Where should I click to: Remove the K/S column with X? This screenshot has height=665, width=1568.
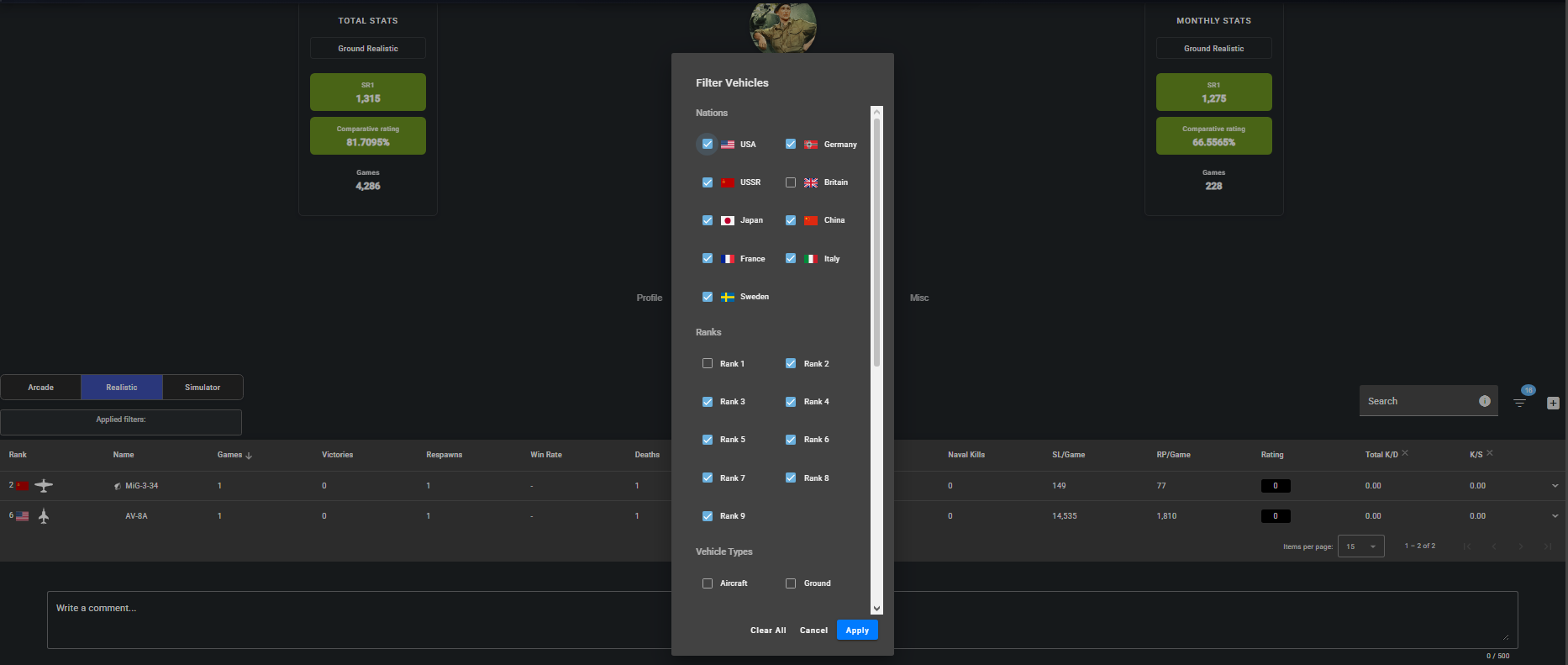pos(1490,453)
